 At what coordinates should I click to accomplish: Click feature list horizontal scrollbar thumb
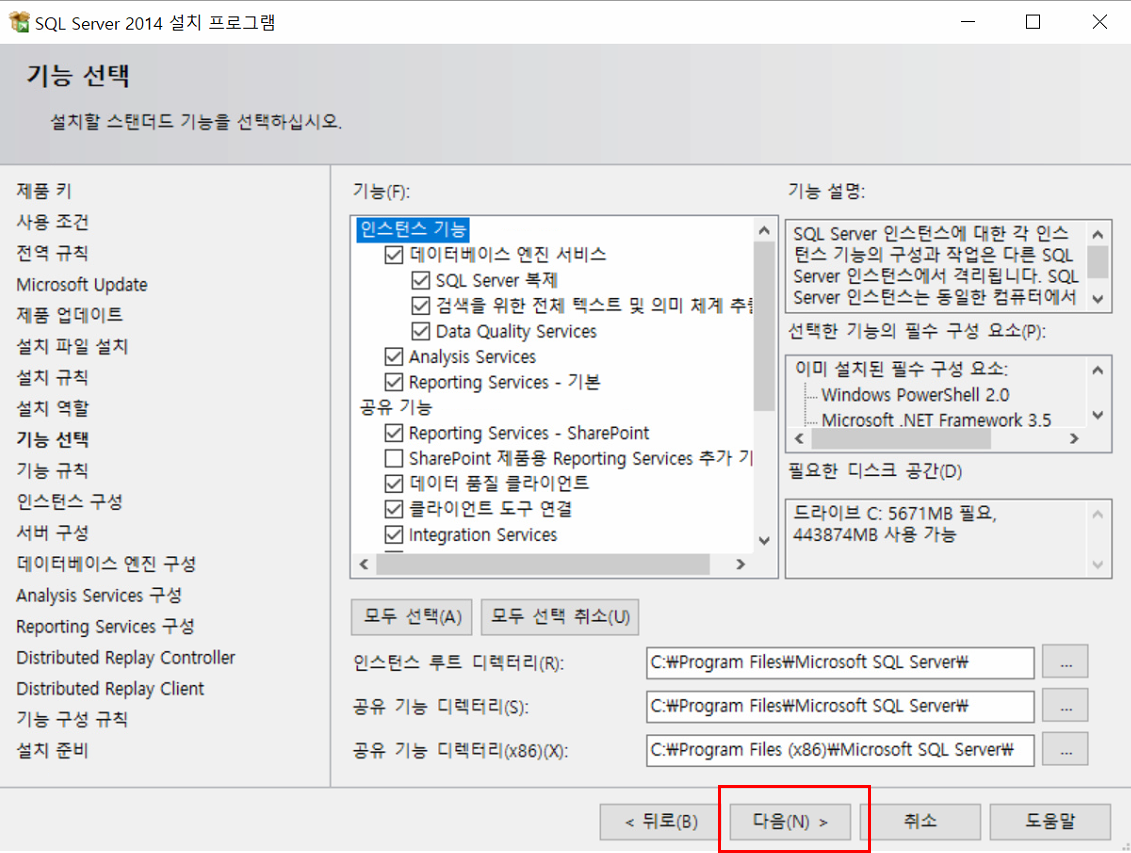pyautogui.click(x=543, y=565)
